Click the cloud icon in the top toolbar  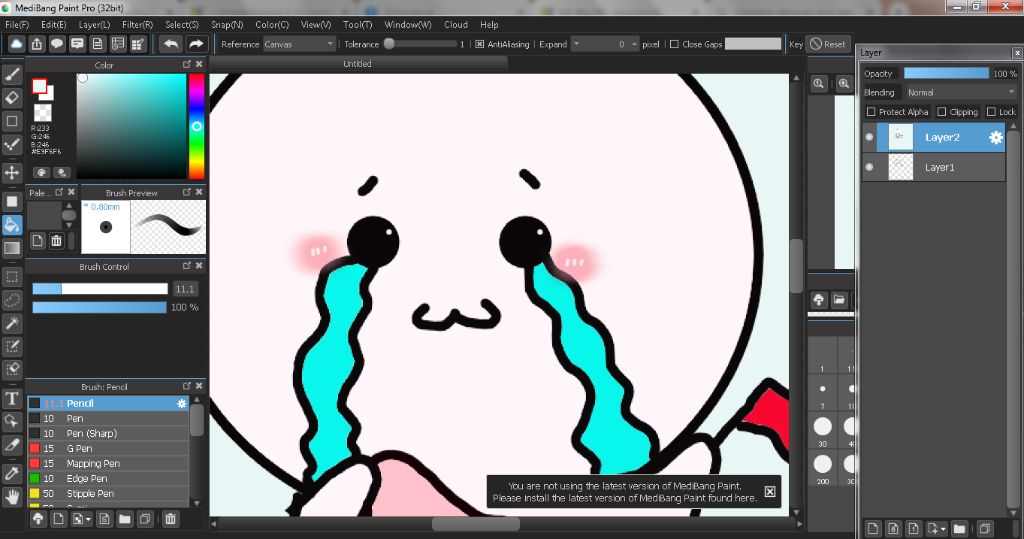(x=16, y=44)
